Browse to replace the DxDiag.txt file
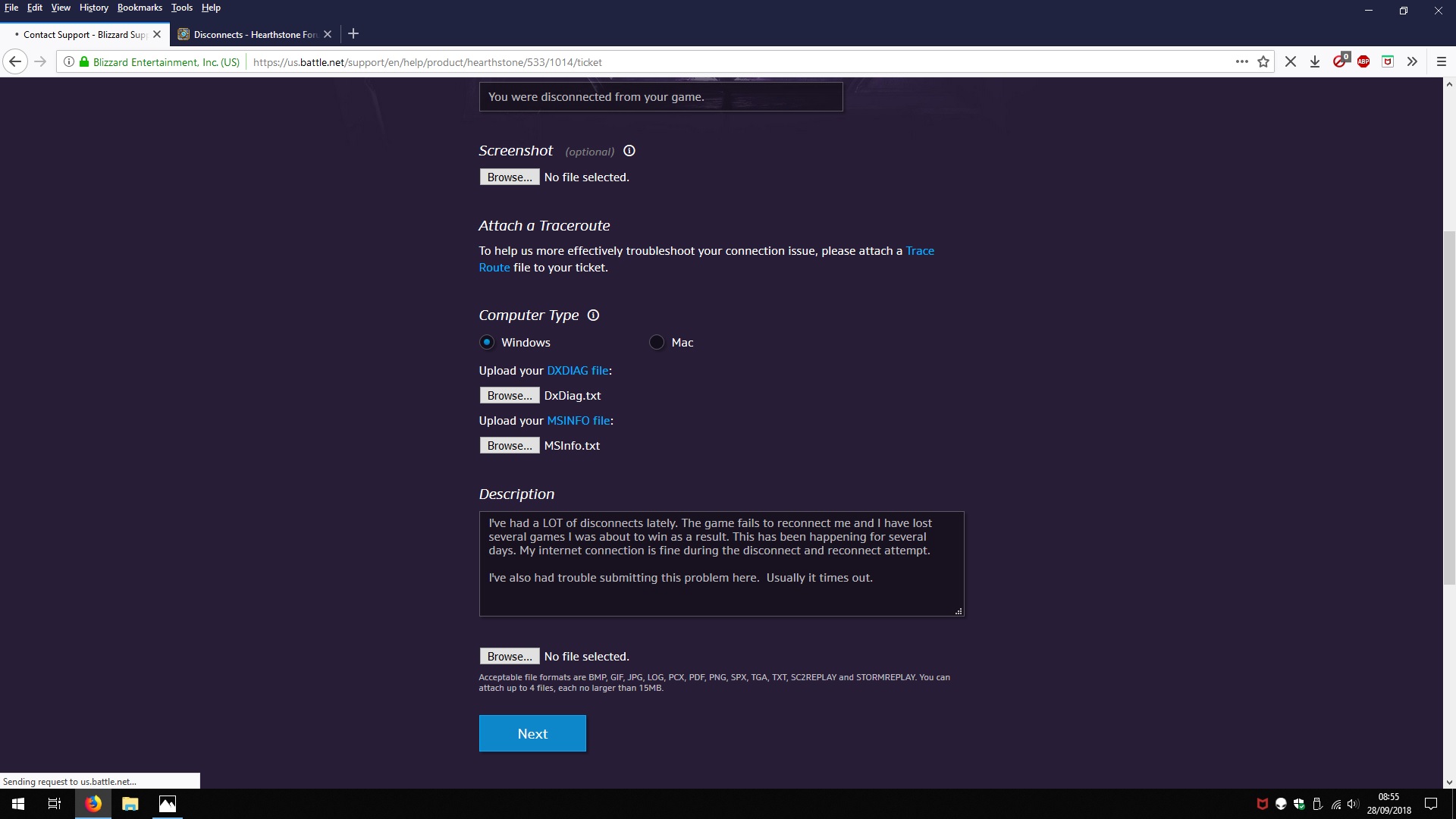 (x=510, y=396)
